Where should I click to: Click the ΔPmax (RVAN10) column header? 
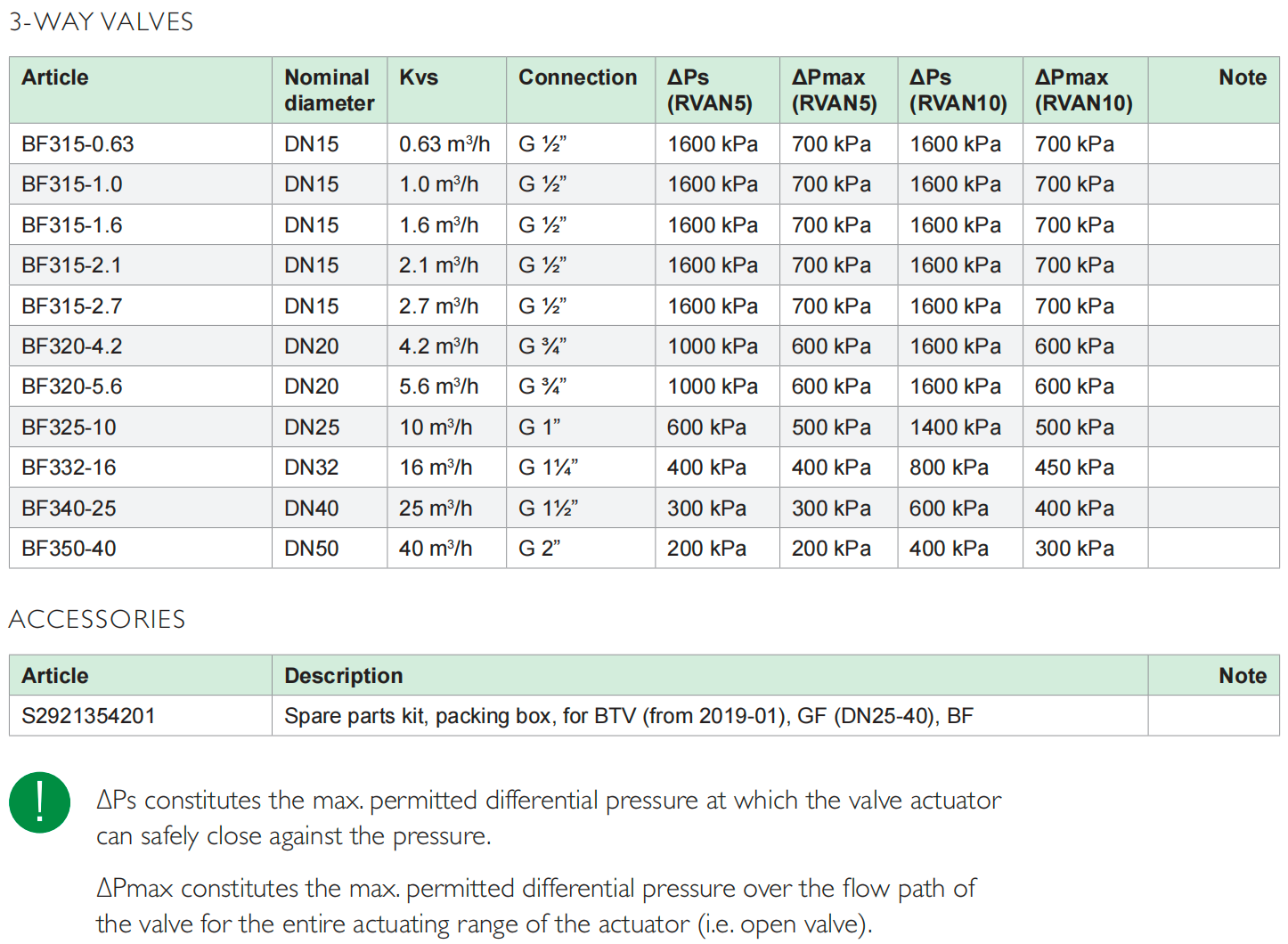[1083, 90]
